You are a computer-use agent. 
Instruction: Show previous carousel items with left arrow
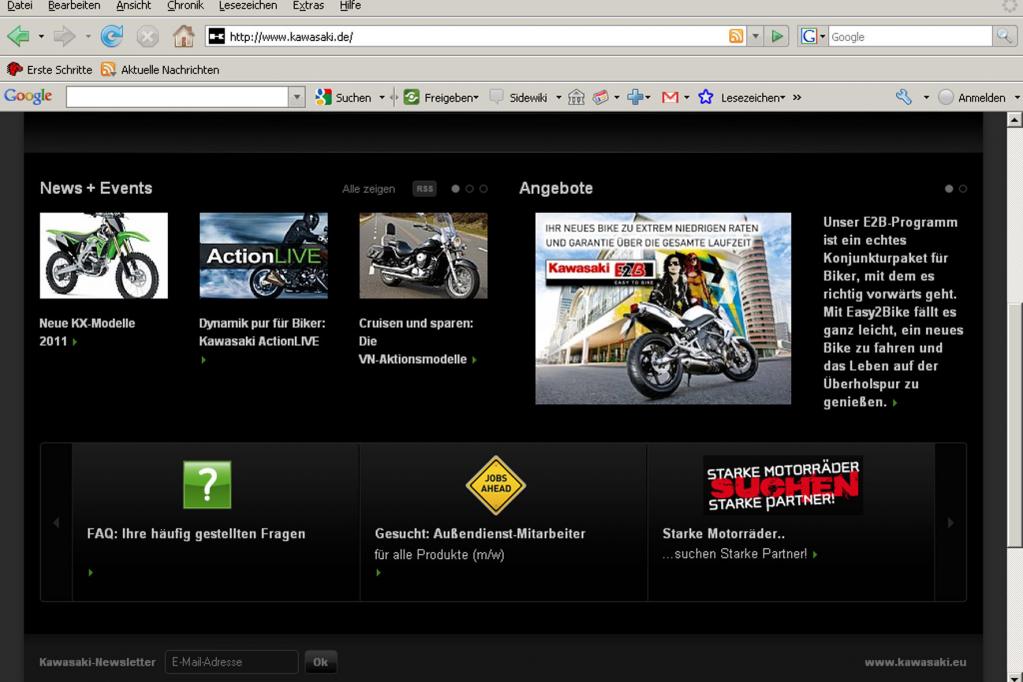click(56, 522)
